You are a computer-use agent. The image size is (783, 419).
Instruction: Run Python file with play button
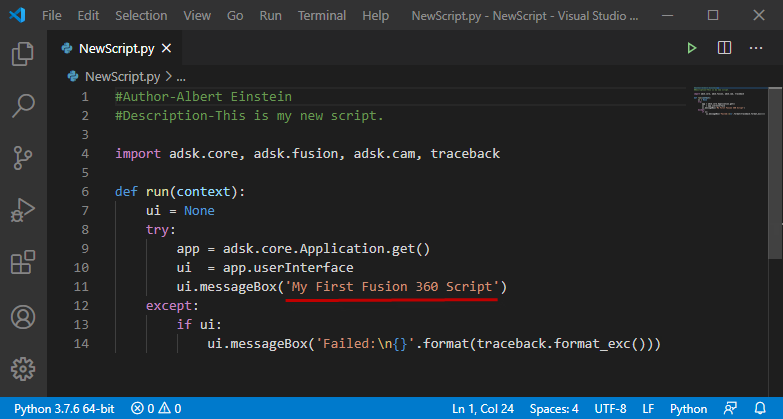pos(692,48)
